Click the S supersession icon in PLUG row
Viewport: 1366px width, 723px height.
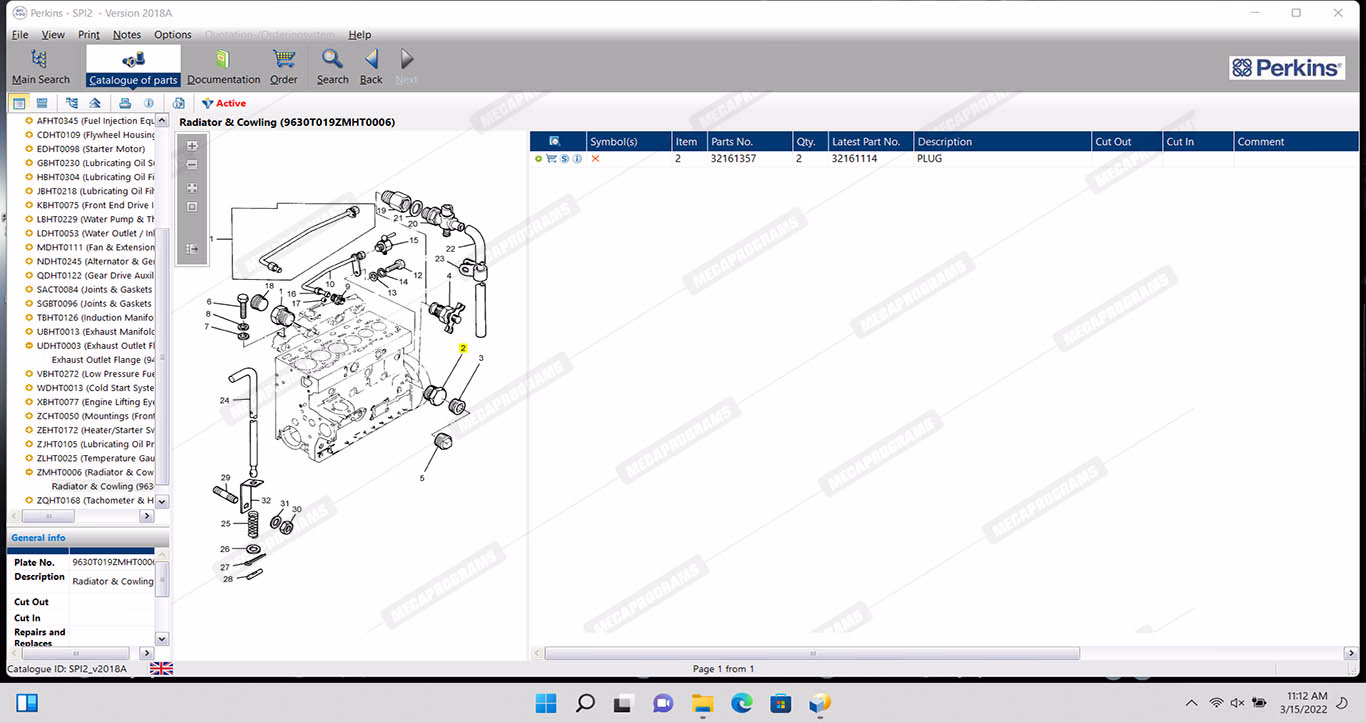[565, 159]
